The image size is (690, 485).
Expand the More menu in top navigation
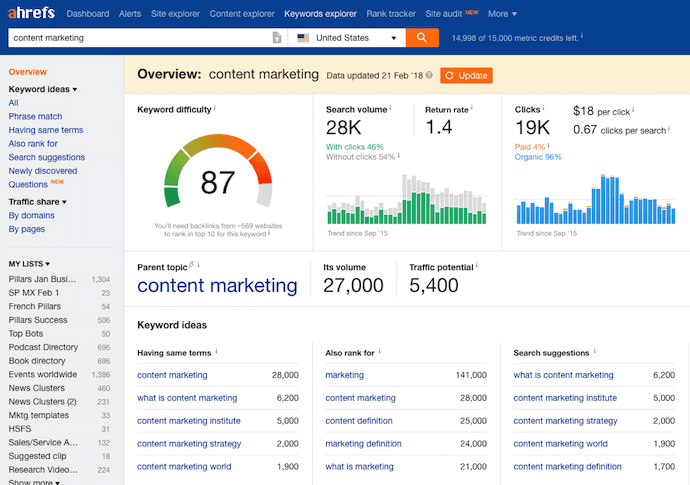point(501,14)
